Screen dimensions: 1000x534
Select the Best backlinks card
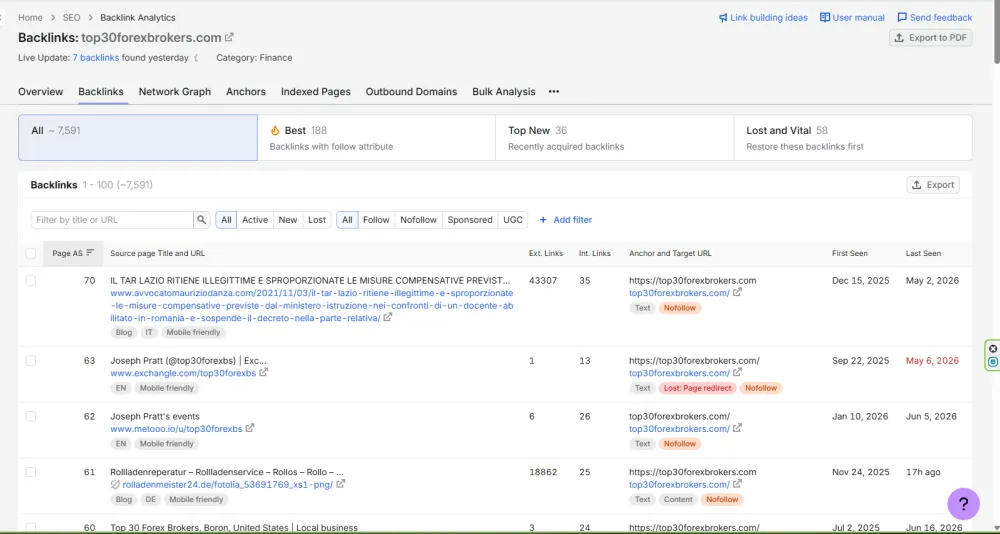pos(376,138)
